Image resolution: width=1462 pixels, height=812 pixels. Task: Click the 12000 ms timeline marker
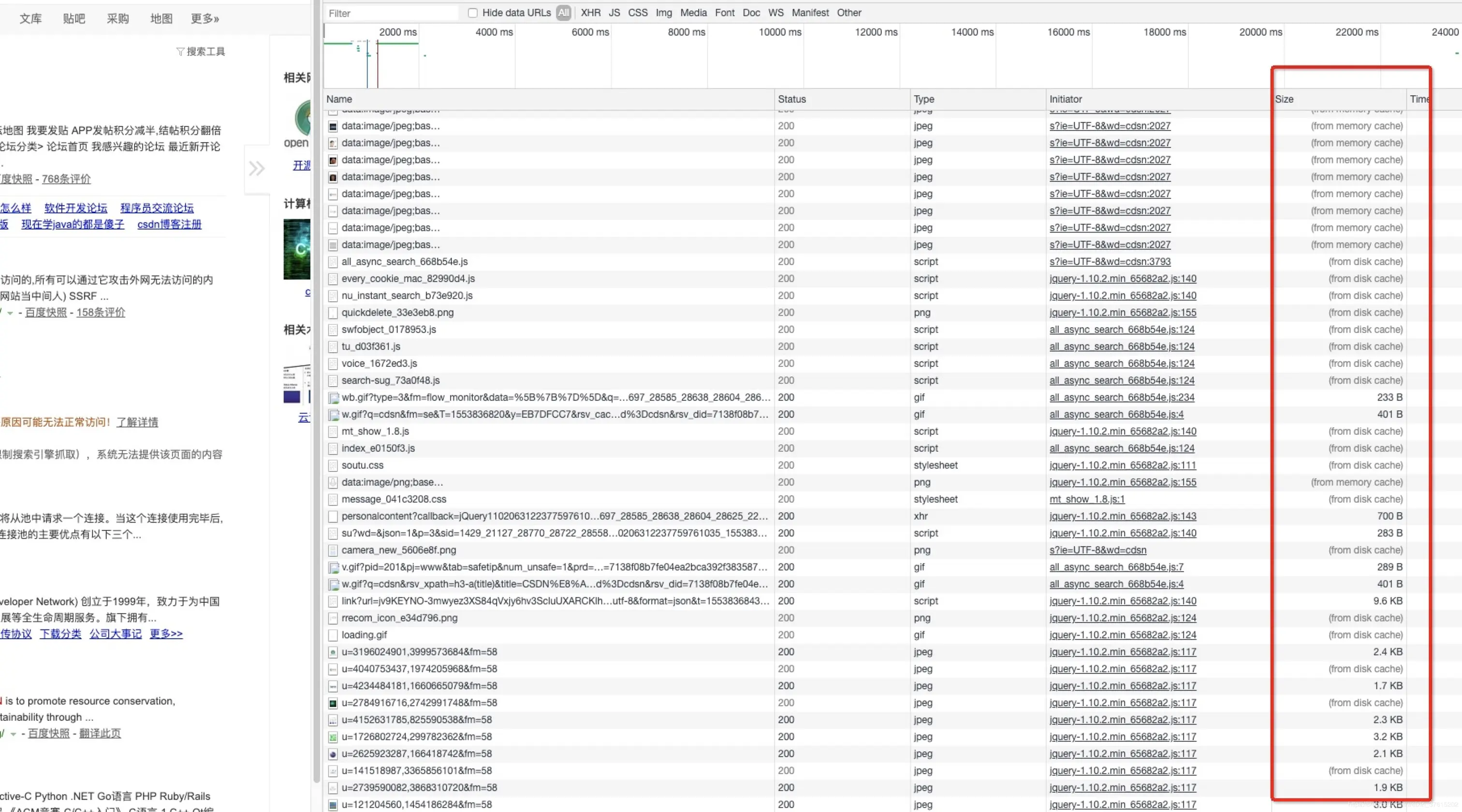(x=876, y=32)
